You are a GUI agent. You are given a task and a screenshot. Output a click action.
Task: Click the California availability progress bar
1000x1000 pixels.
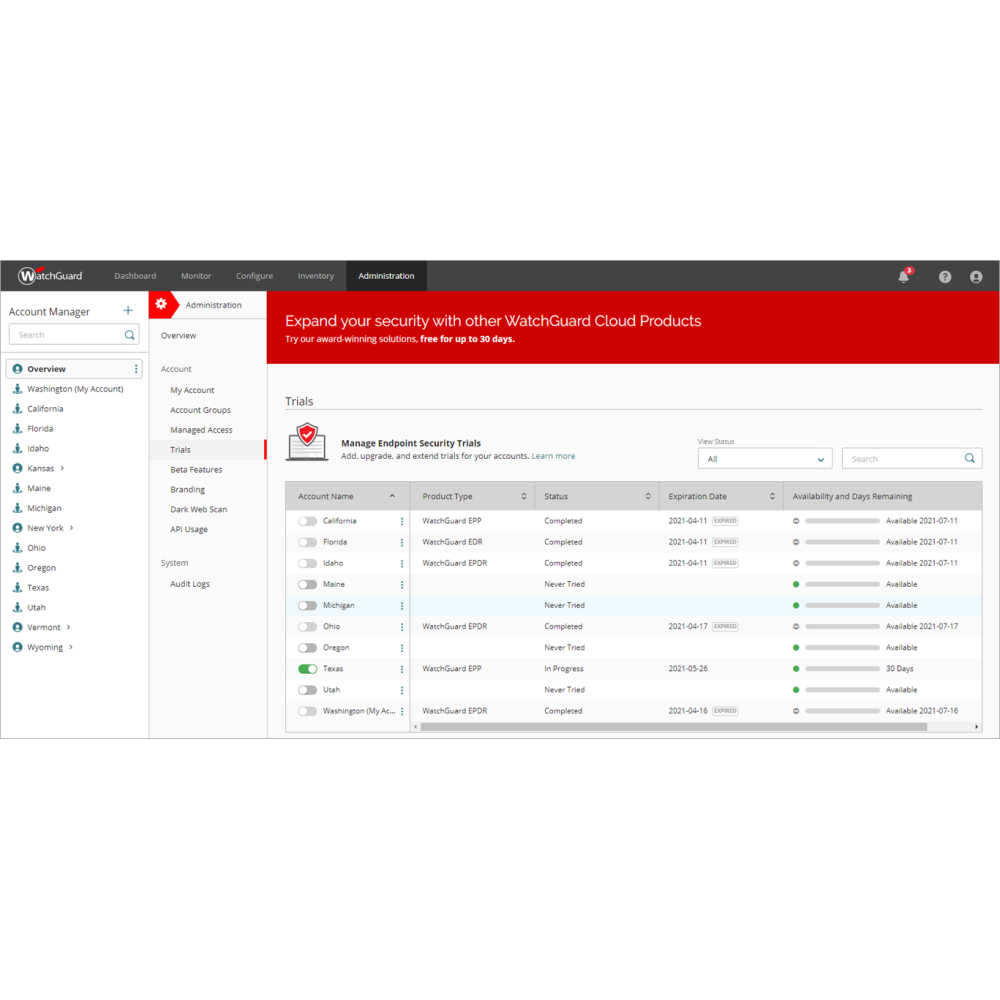click(x=842, y=521)
